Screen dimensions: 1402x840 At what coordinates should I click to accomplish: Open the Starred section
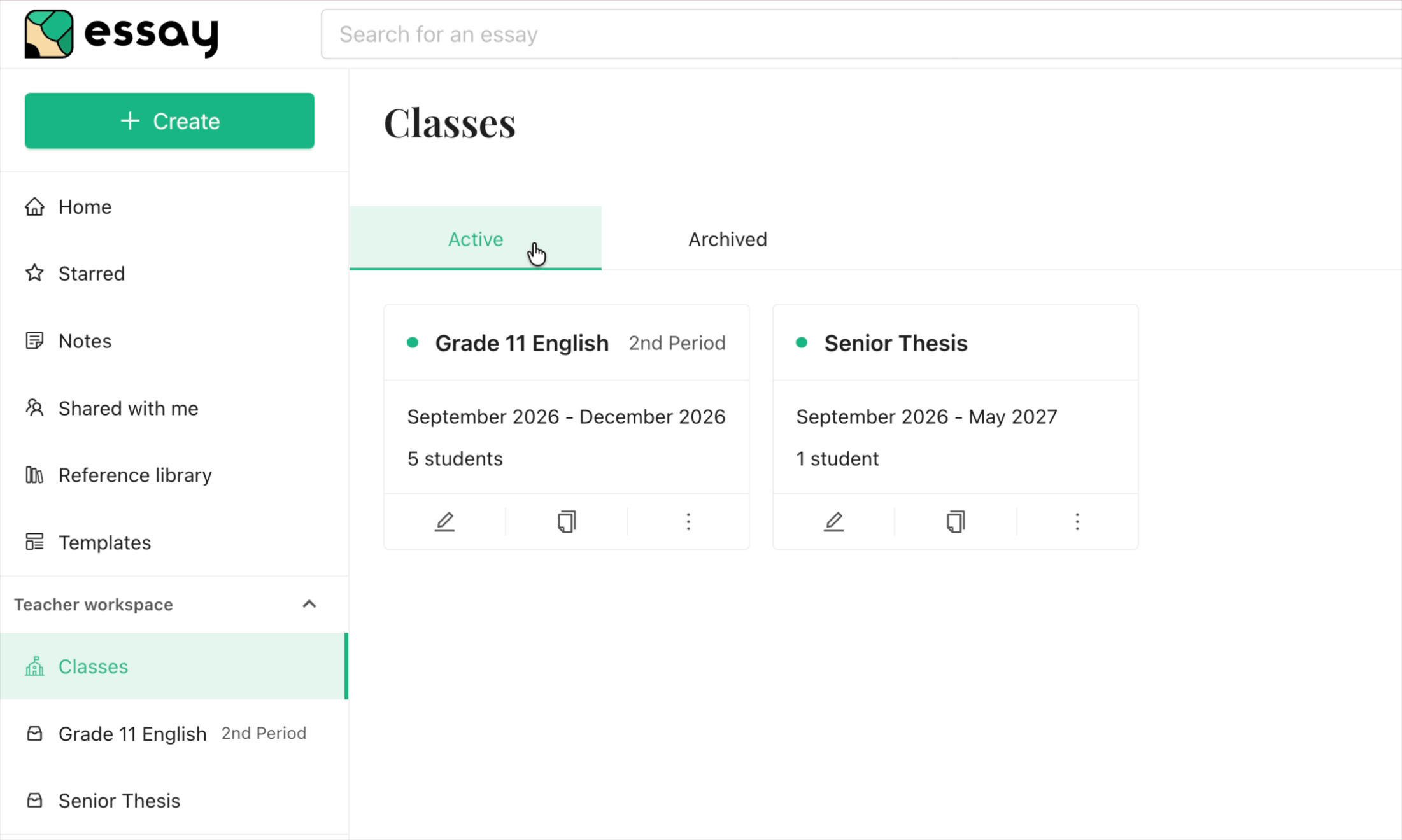174,274
